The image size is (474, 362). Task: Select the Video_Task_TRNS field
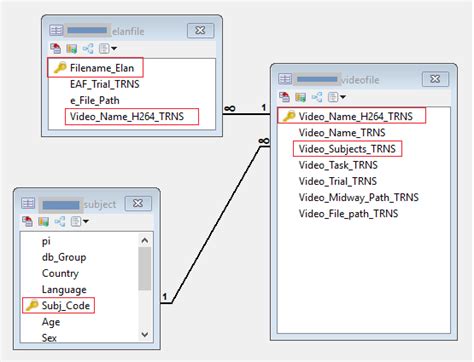pos(338,165)
